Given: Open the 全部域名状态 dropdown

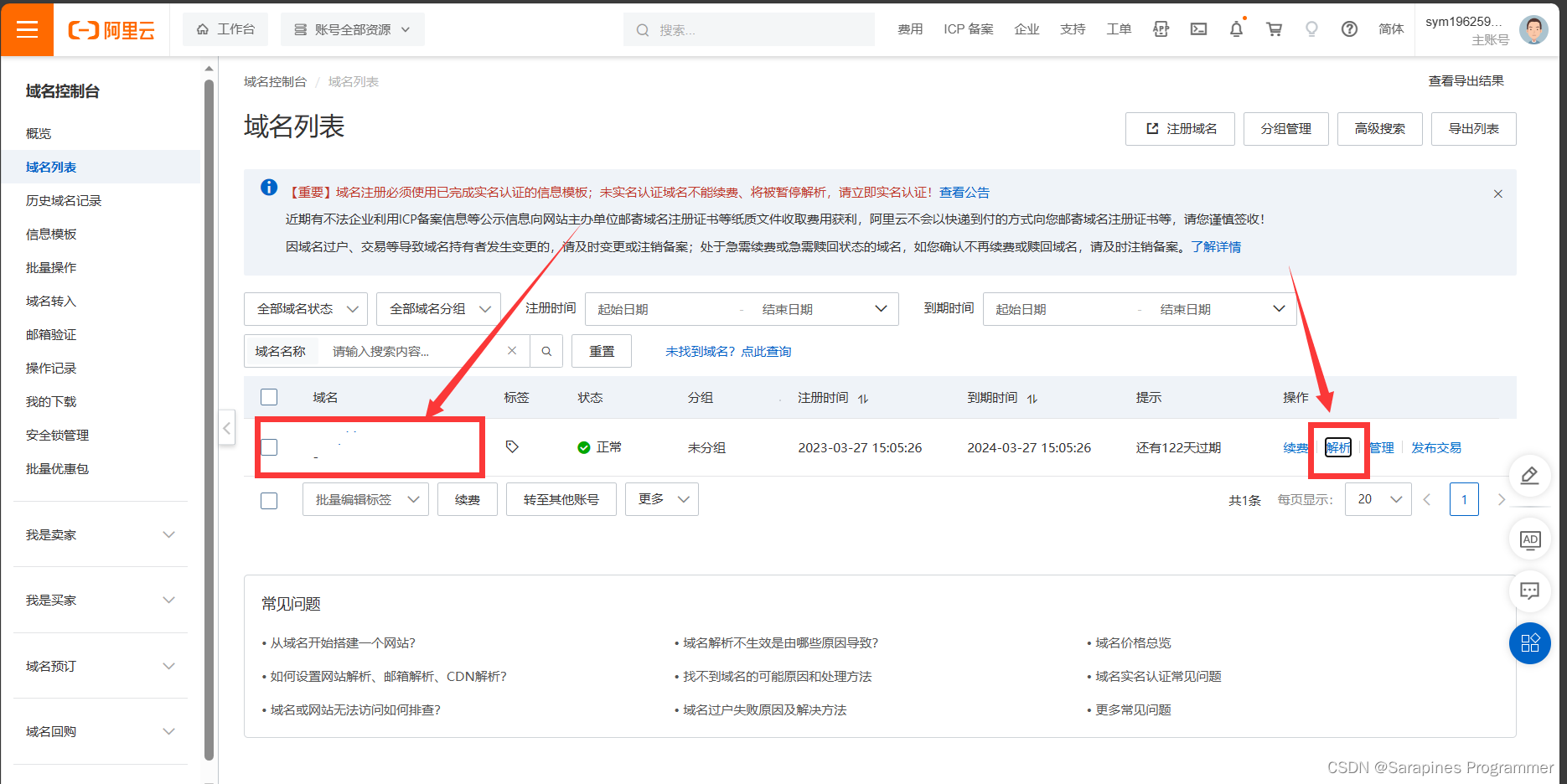Looking at the screenshot, I should [305, 308].
